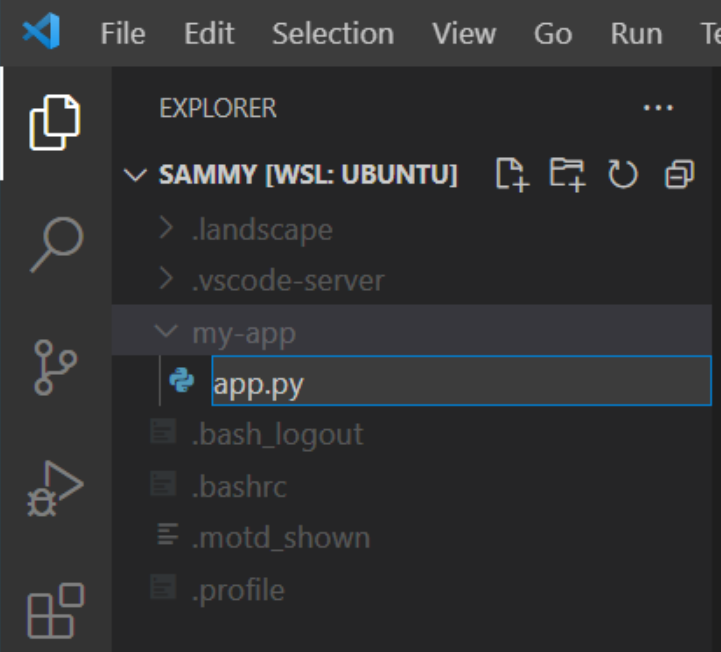
Task: Click the file icon next to .motd_shown
Action: point(167,534)
